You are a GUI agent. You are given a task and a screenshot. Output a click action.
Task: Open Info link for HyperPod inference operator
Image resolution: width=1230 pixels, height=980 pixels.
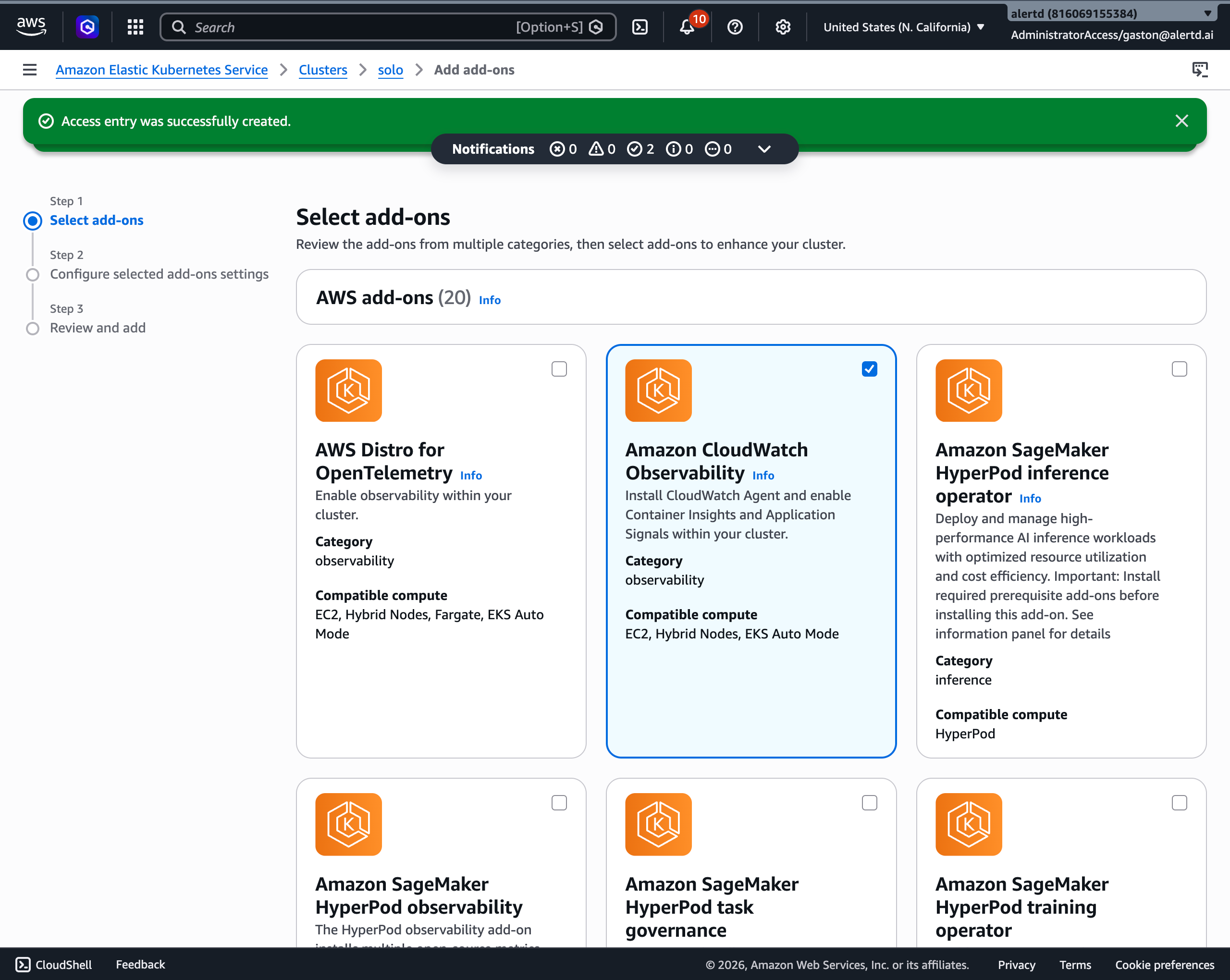click(1030, 499)
